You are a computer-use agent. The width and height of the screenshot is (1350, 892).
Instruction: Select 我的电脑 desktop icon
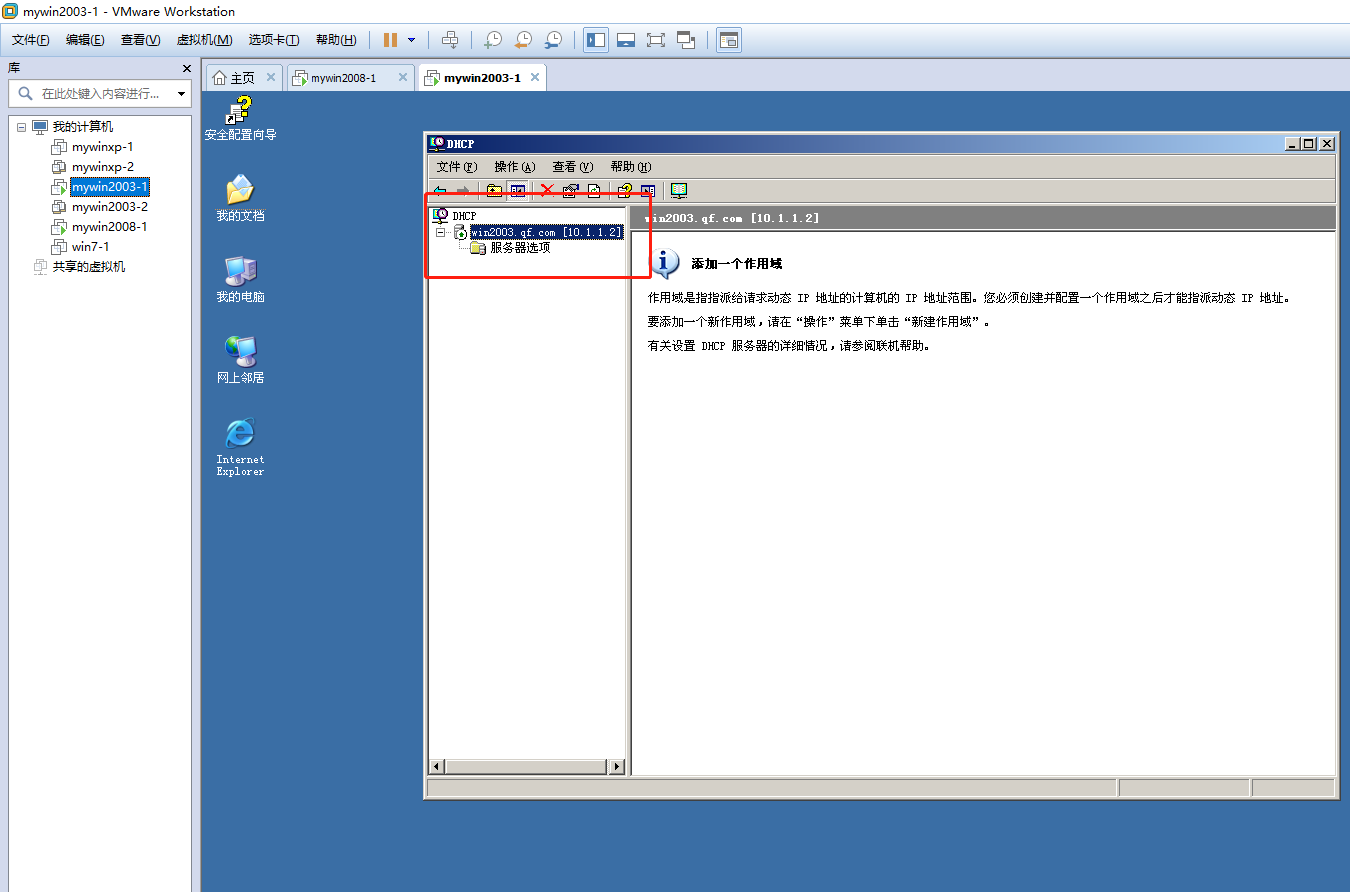coord(240,279)
